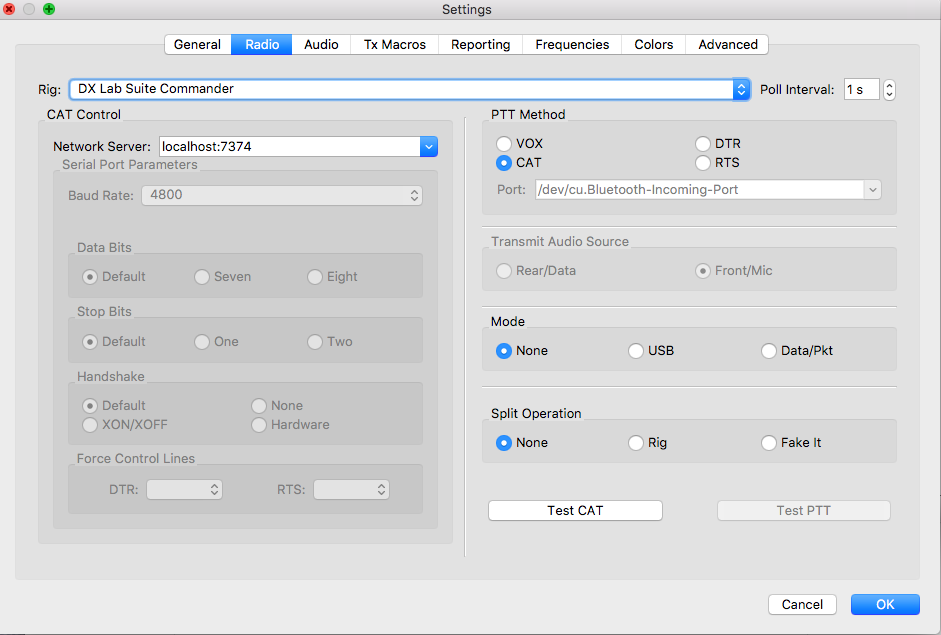The width and height of the screenshot is (941, 635).
Task: Select Front/Mic transmit audio source
Action: coord(733,271)
